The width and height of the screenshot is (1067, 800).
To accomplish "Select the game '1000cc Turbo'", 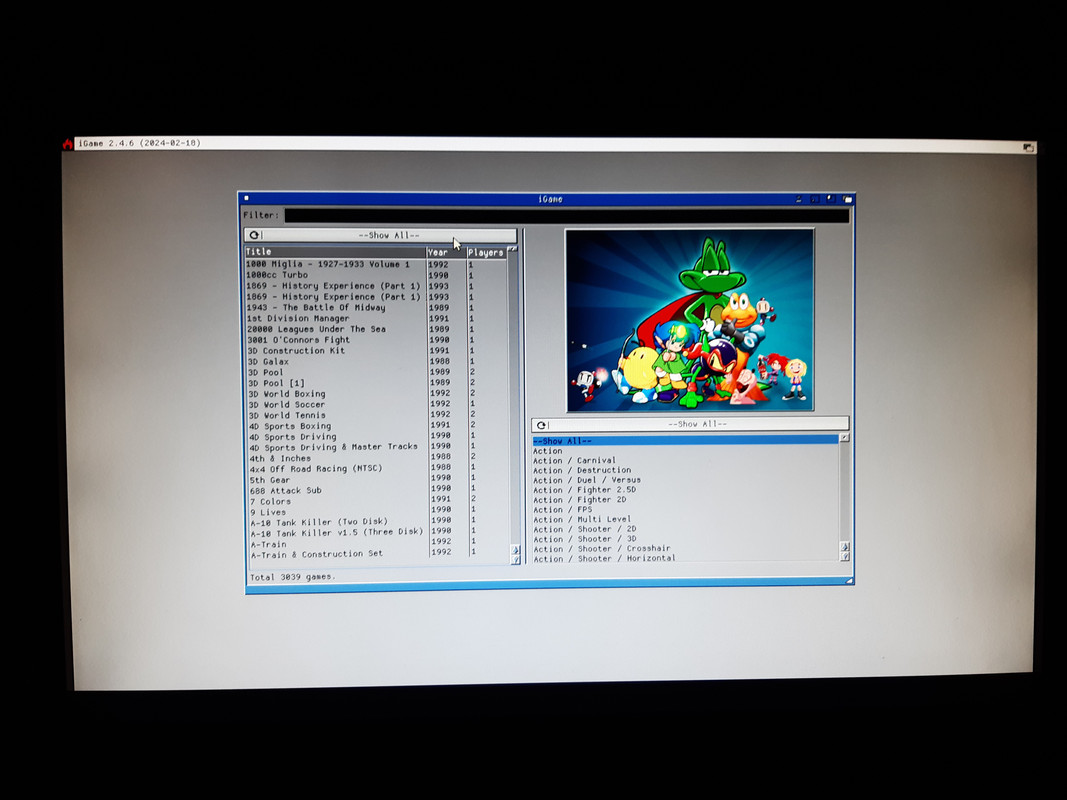I will [x=277, y=275].
